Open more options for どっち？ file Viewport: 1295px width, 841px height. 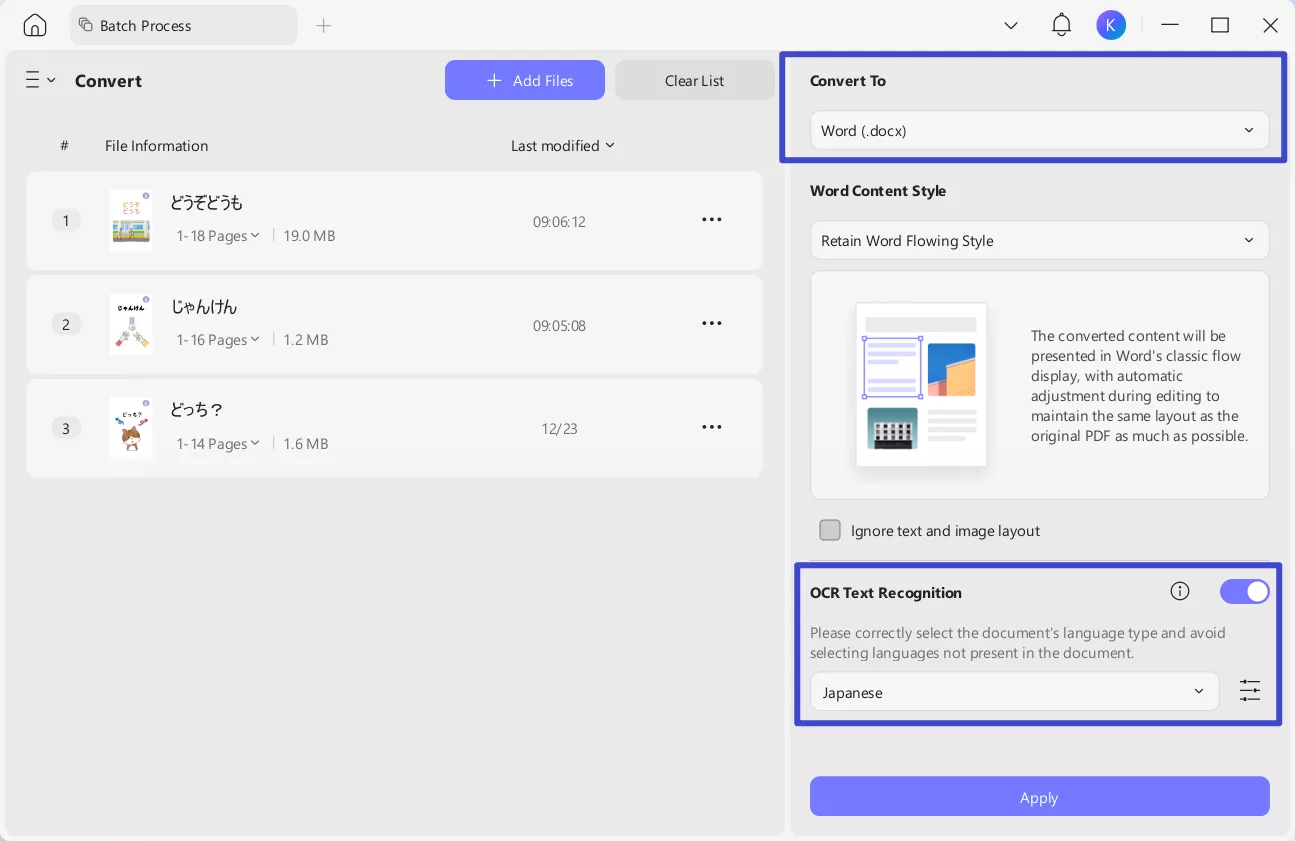(x=711, y=428)
